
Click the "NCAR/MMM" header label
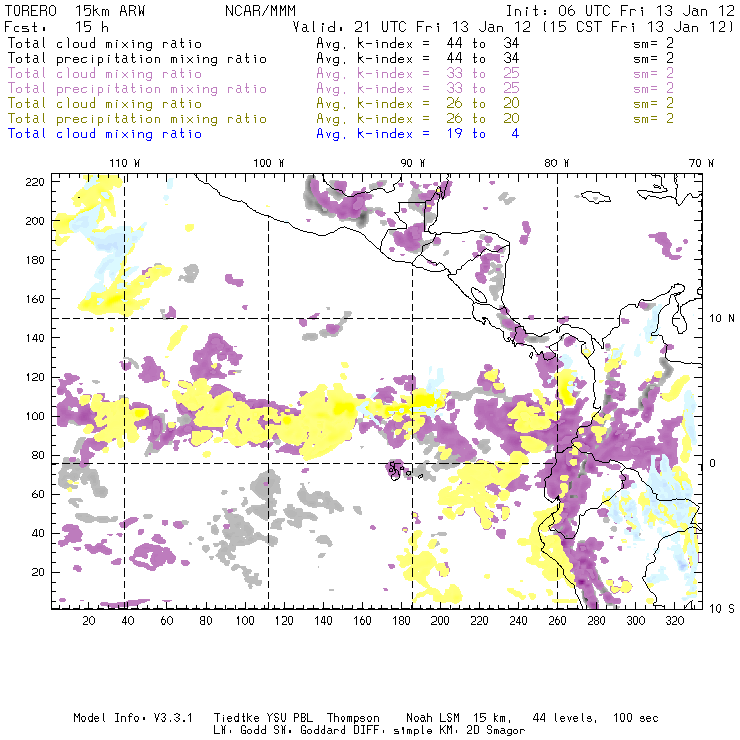tap(260, 11)
